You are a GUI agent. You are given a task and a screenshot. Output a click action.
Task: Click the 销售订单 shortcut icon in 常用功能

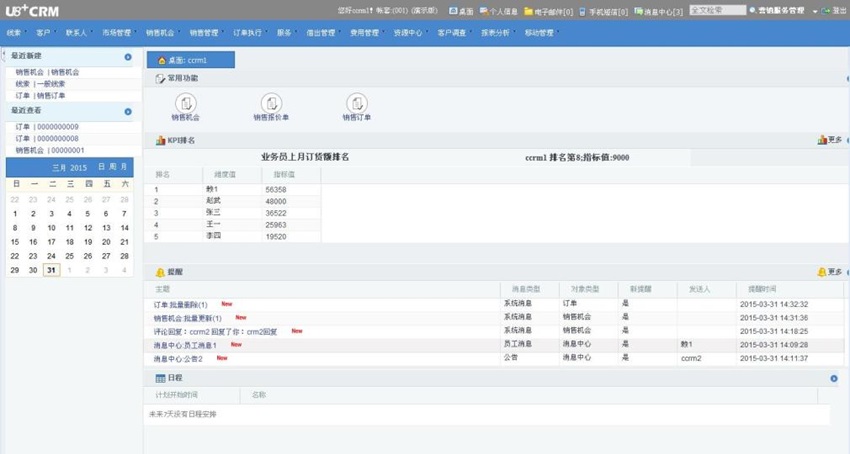(x=356, y=103)
